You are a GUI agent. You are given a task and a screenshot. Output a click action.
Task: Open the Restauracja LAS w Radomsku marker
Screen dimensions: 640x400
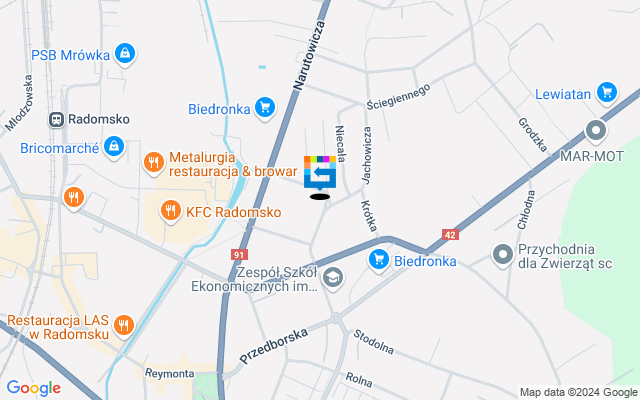pyautogui.click(x=124, y=326)
